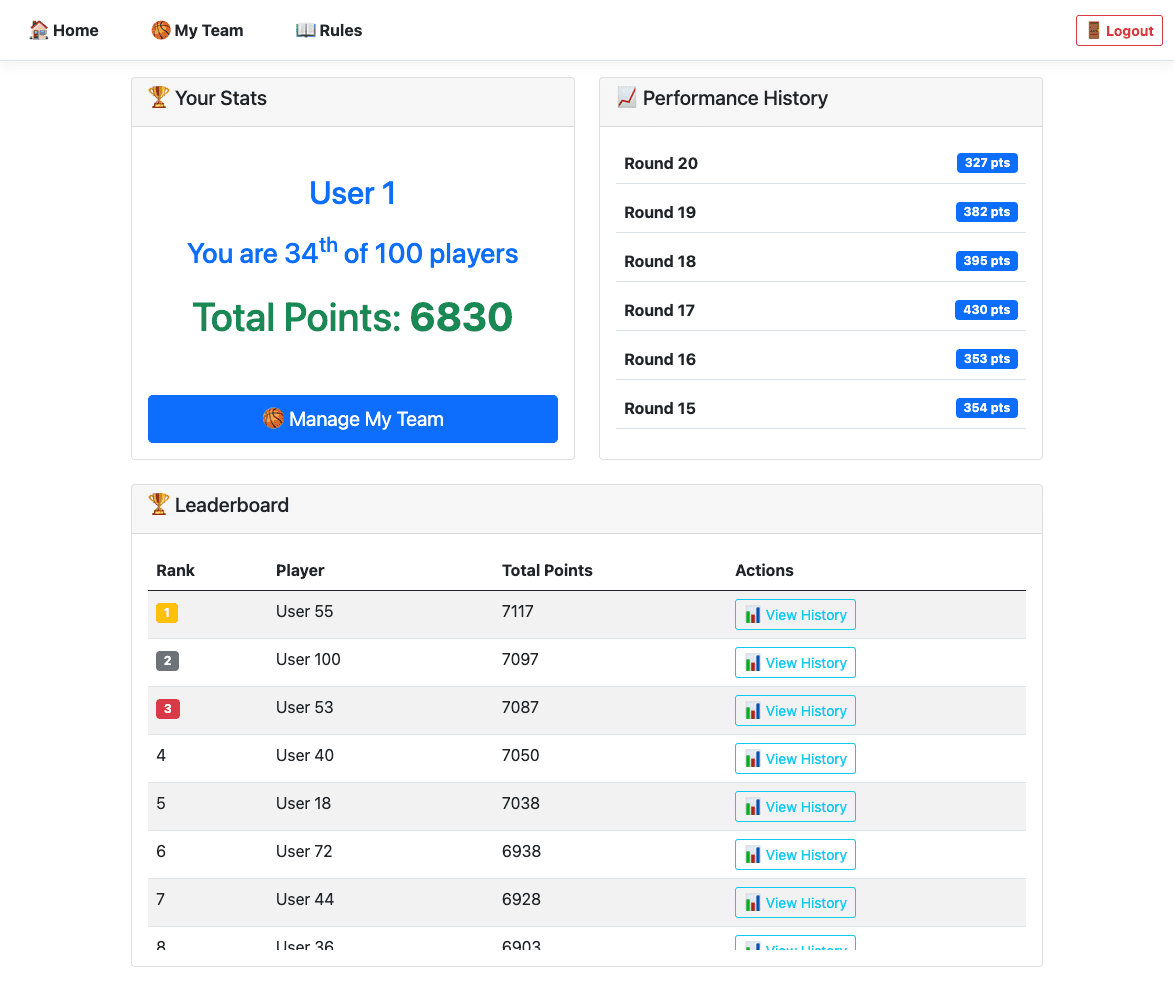Click the trophy icon in the Your Stats header

[158, 98]
